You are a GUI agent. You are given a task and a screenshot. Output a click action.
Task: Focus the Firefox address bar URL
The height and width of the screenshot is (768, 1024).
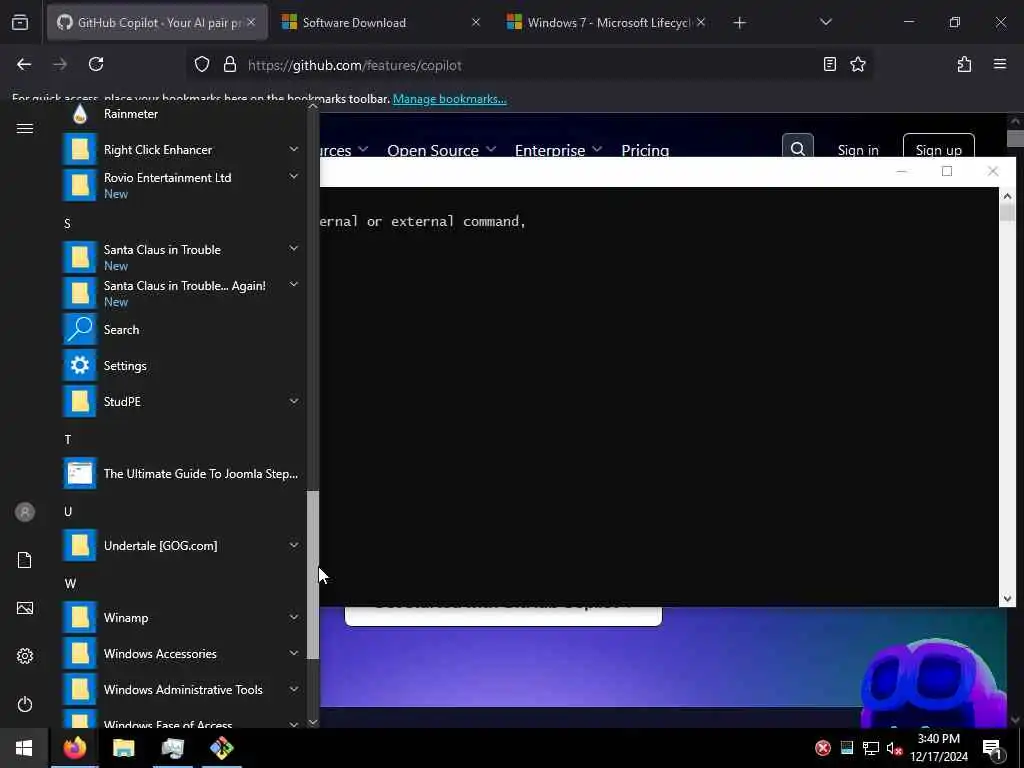coord(355,65)
